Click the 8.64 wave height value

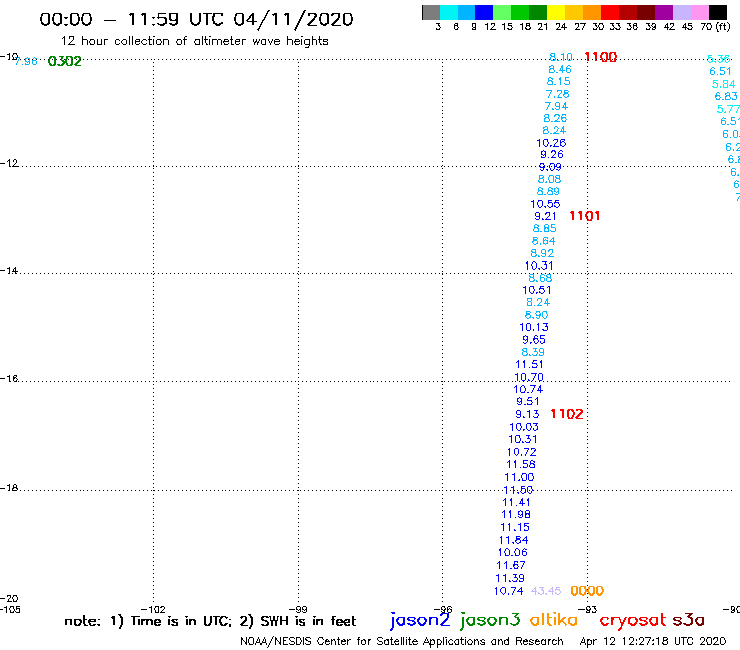[543, 241]
